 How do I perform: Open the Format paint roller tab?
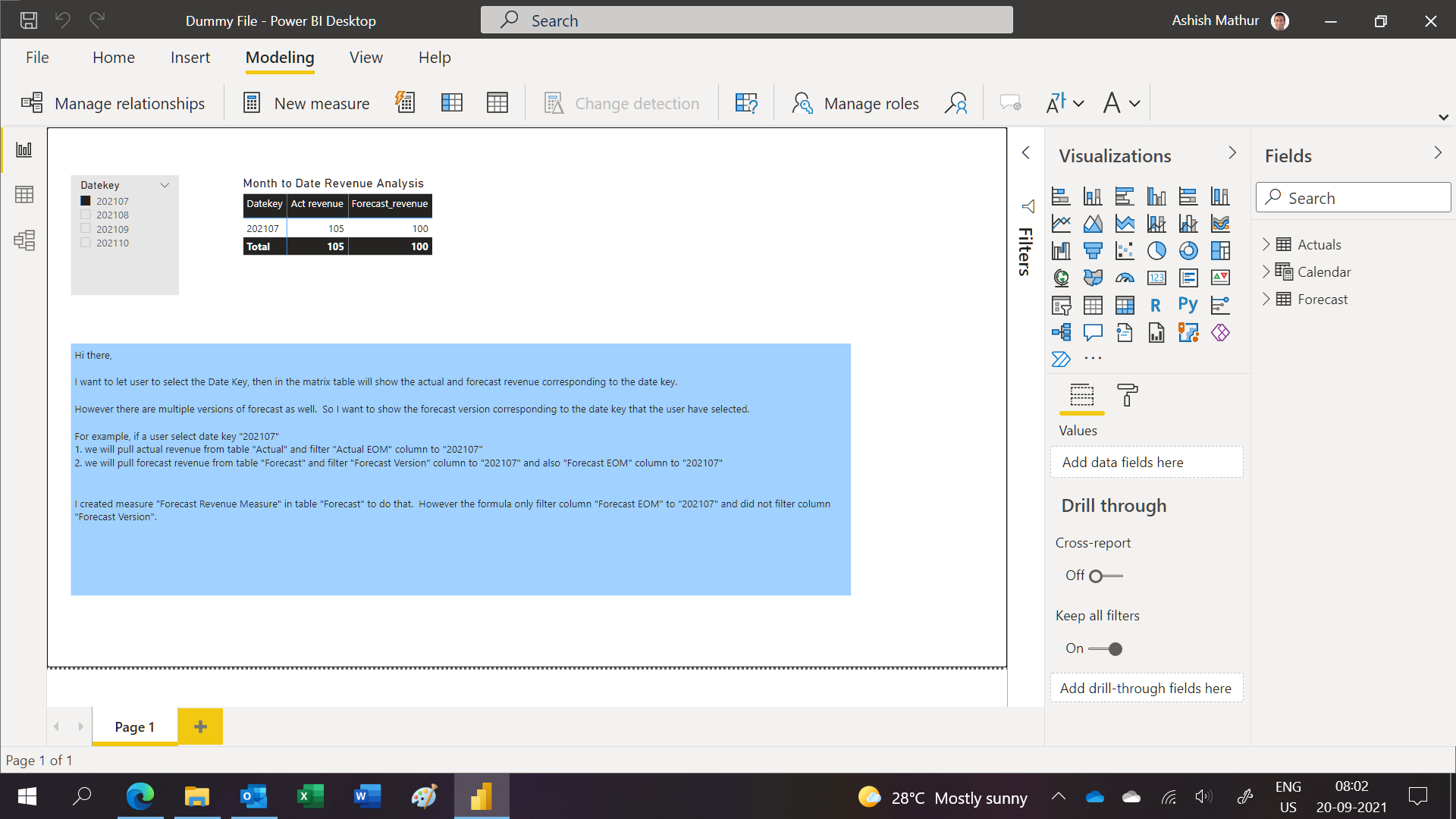tap(1128, 395)
